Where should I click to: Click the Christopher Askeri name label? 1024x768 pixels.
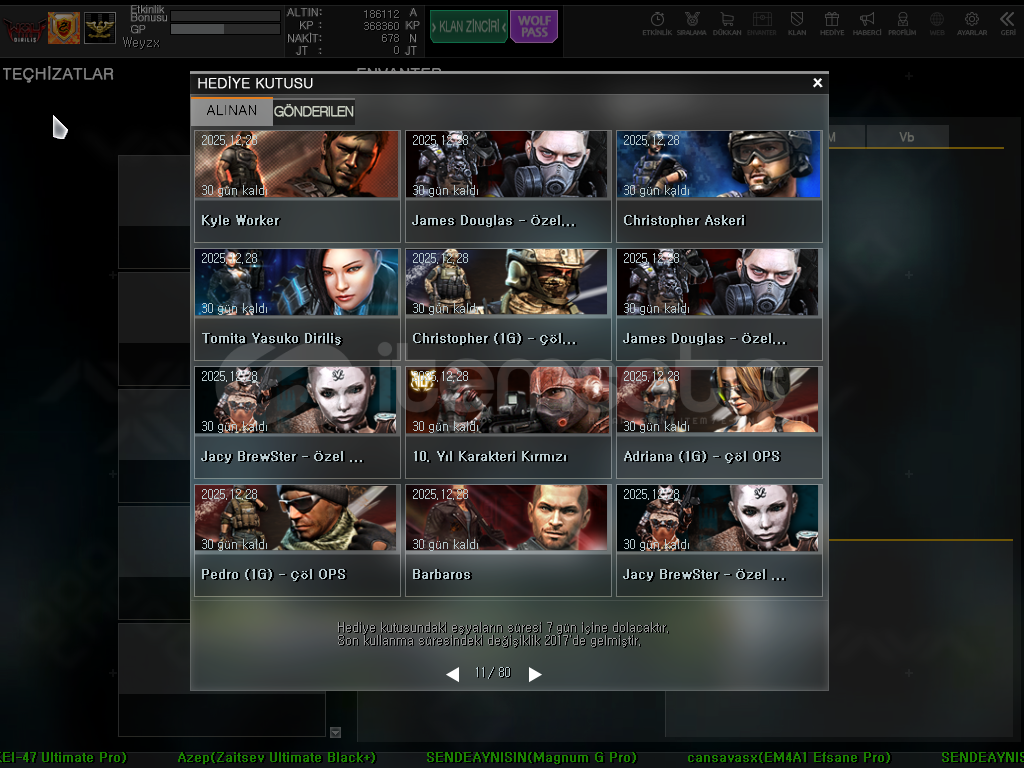[x=684, y=221]
